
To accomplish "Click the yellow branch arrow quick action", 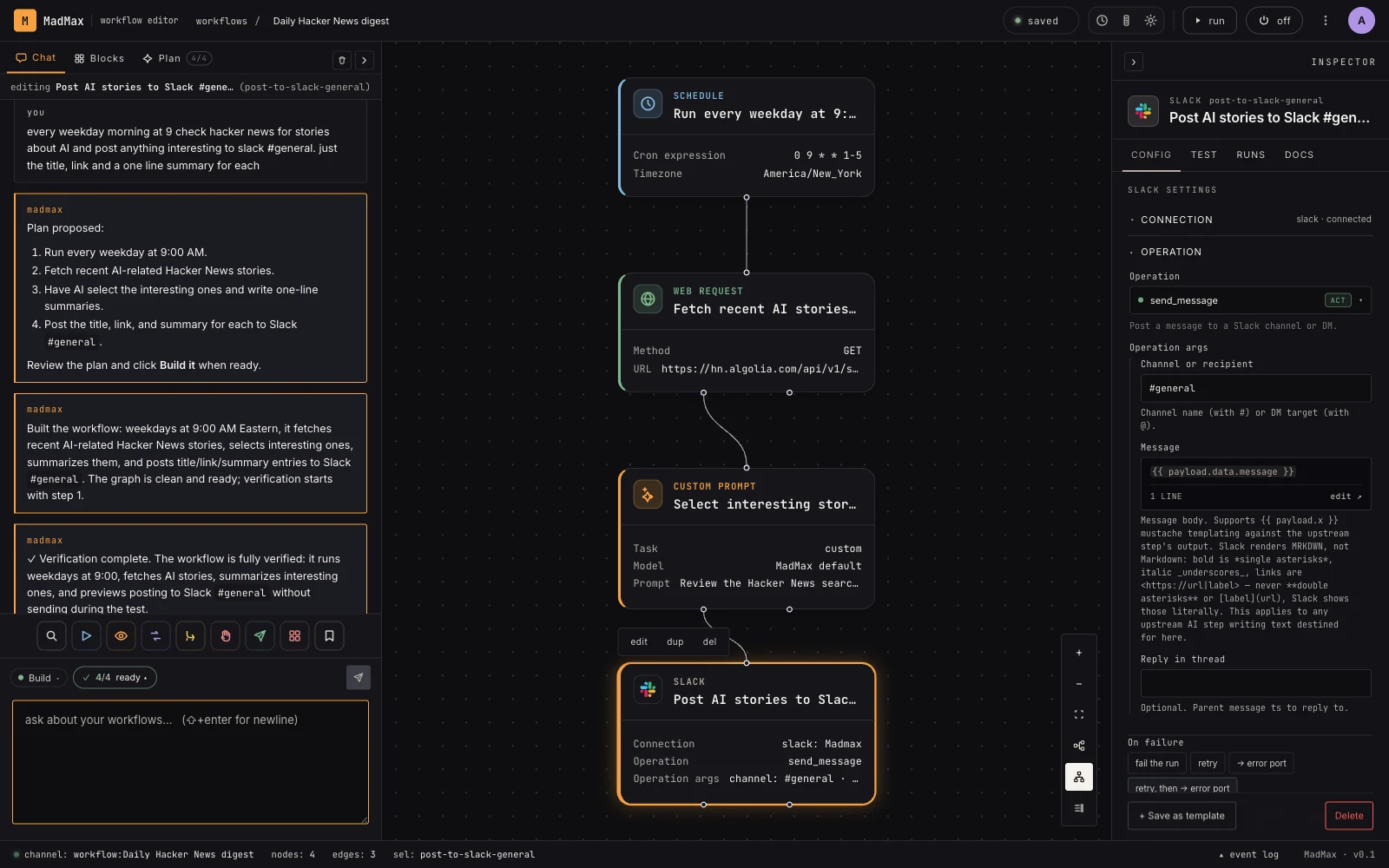I will pyautogui.click(x=190, y=636).
